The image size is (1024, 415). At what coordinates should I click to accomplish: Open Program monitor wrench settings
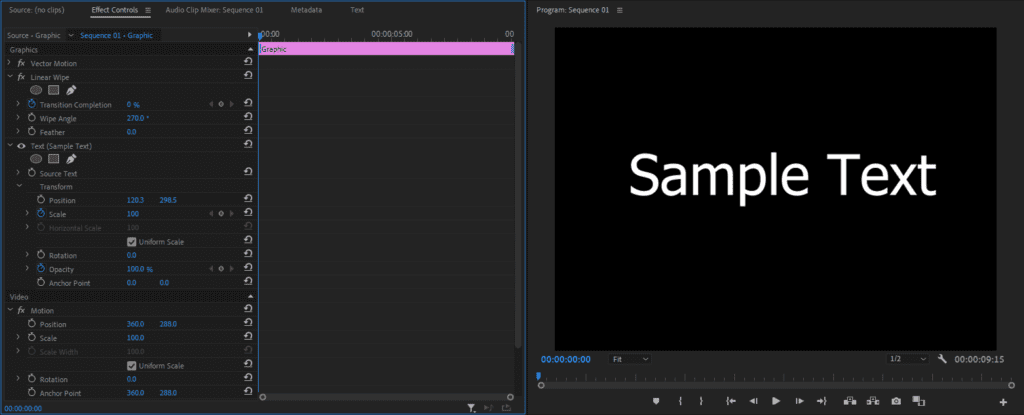942,359
